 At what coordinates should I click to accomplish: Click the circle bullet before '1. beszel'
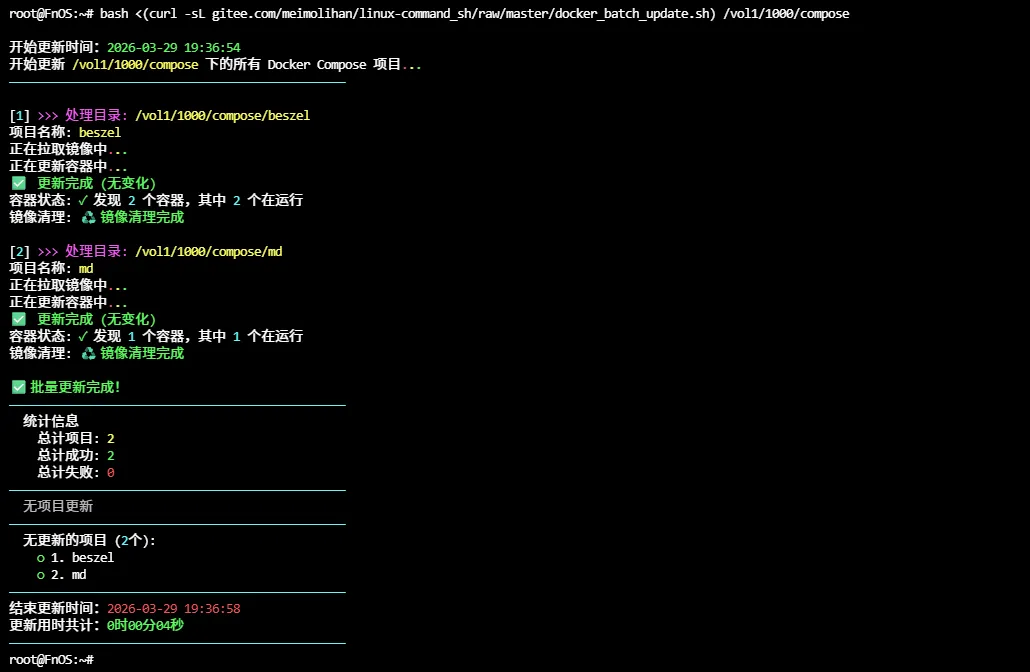pos(41,558)
